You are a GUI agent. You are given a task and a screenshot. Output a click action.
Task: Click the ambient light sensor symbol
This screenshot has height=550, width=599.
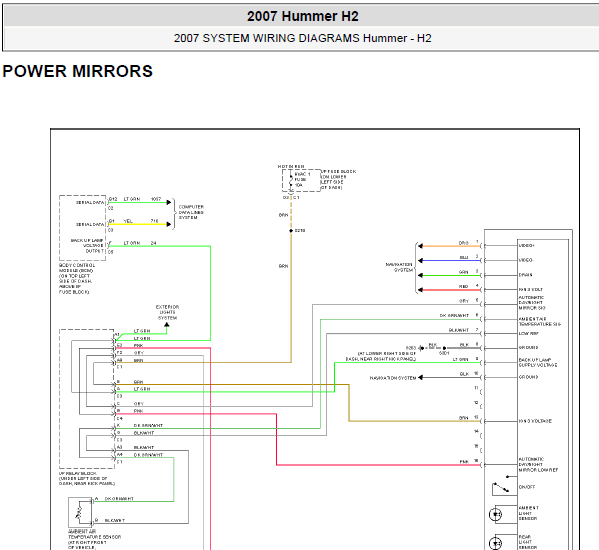coord(495,514)
